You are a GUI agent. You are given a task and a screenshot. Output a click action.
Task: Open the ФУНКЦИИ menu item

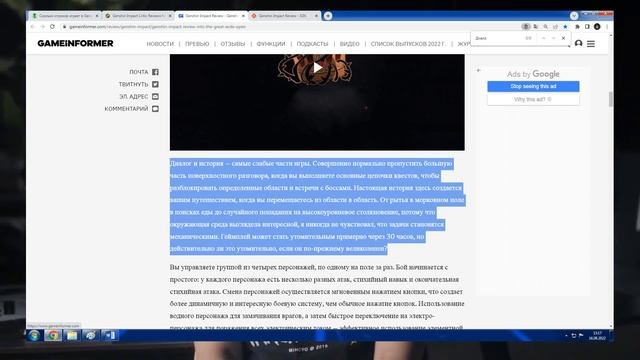(271, 44)
